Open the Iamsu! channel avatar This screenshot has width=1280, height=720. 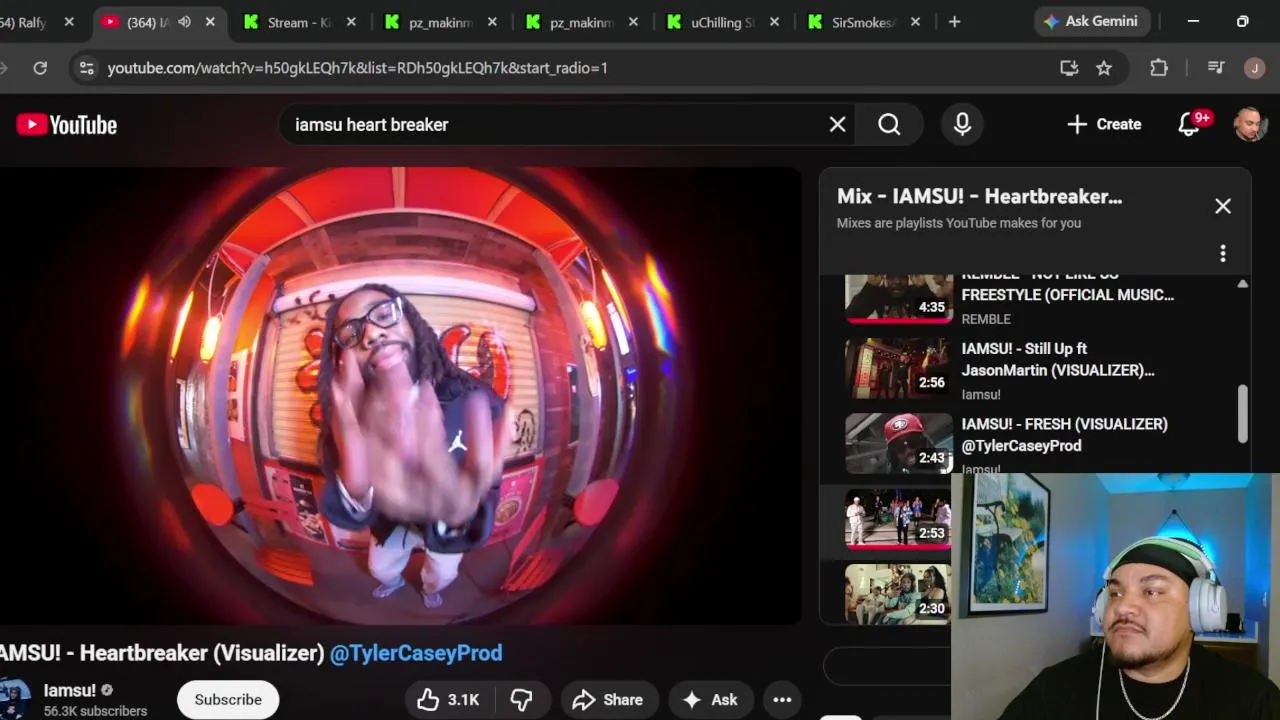tap(14, 699)
